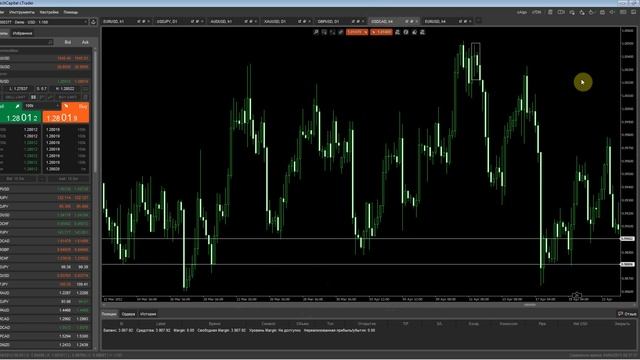This screenshot has width=640, height=360.
Task: Click the left orange quick-trade button above chart
Action: [357, 32]
